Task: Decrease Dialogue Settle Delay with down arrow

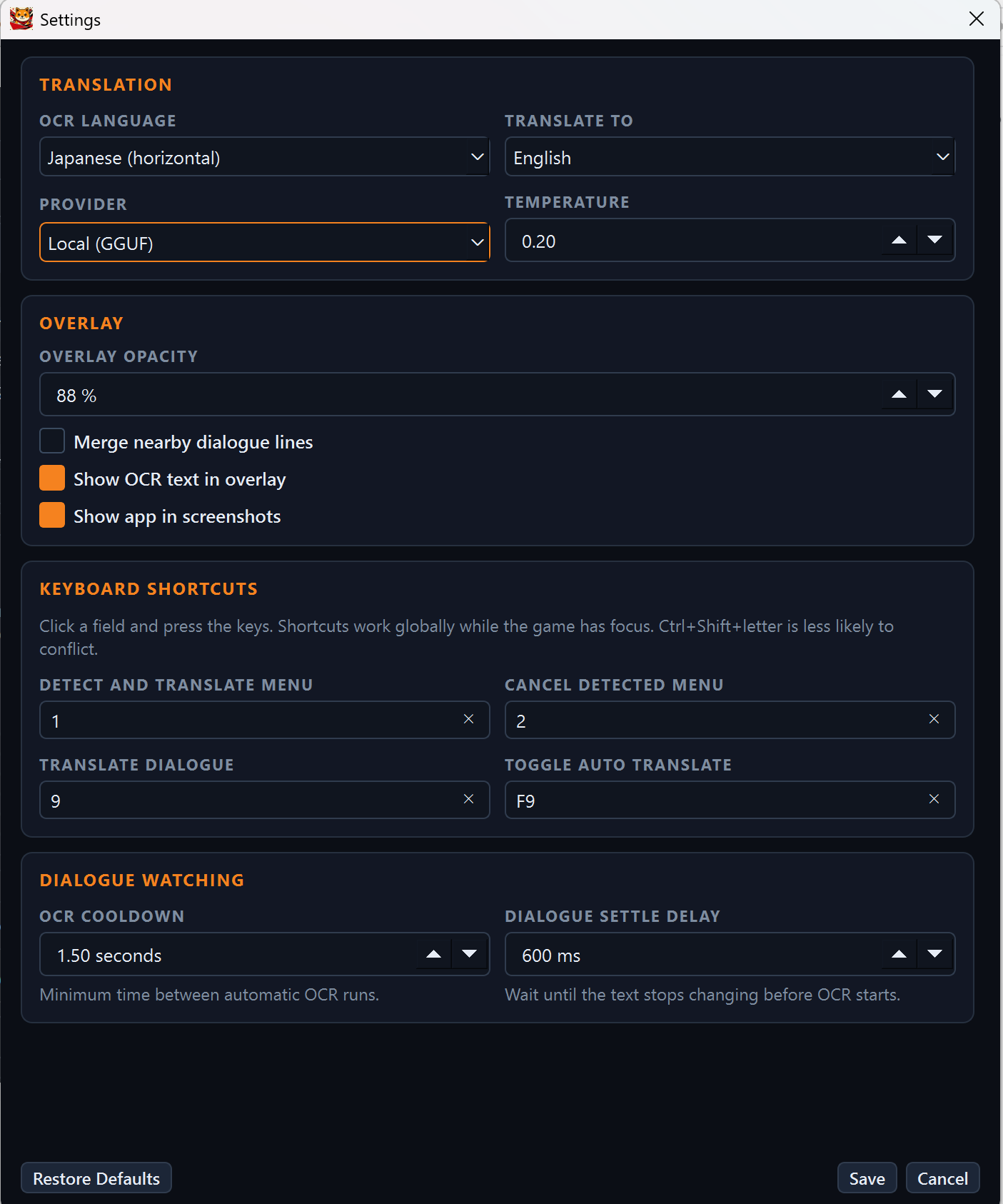Action: coord(934,954)
